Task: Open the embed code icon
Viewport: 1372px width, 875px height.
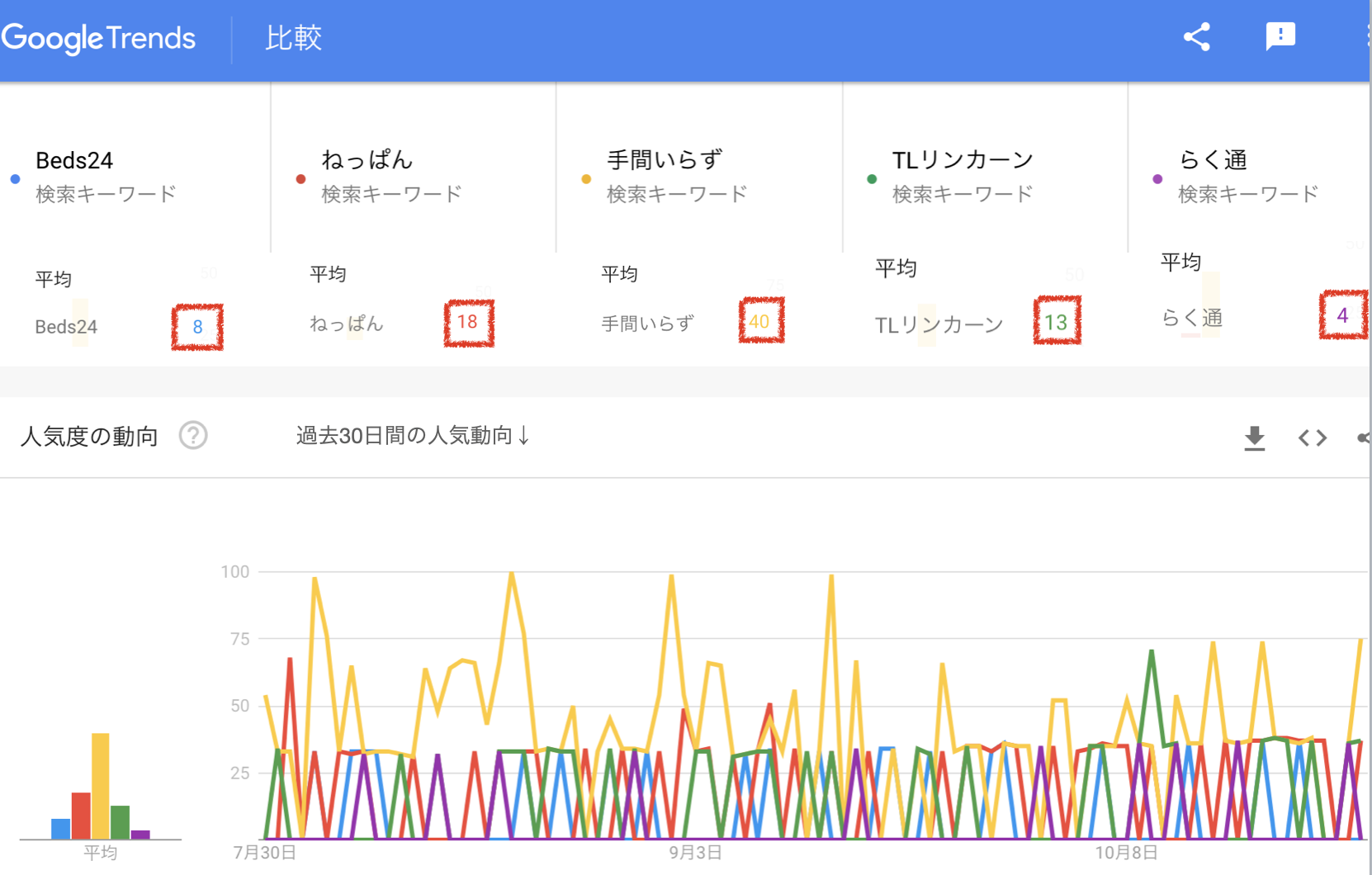Action: [x=1312, y=437]
